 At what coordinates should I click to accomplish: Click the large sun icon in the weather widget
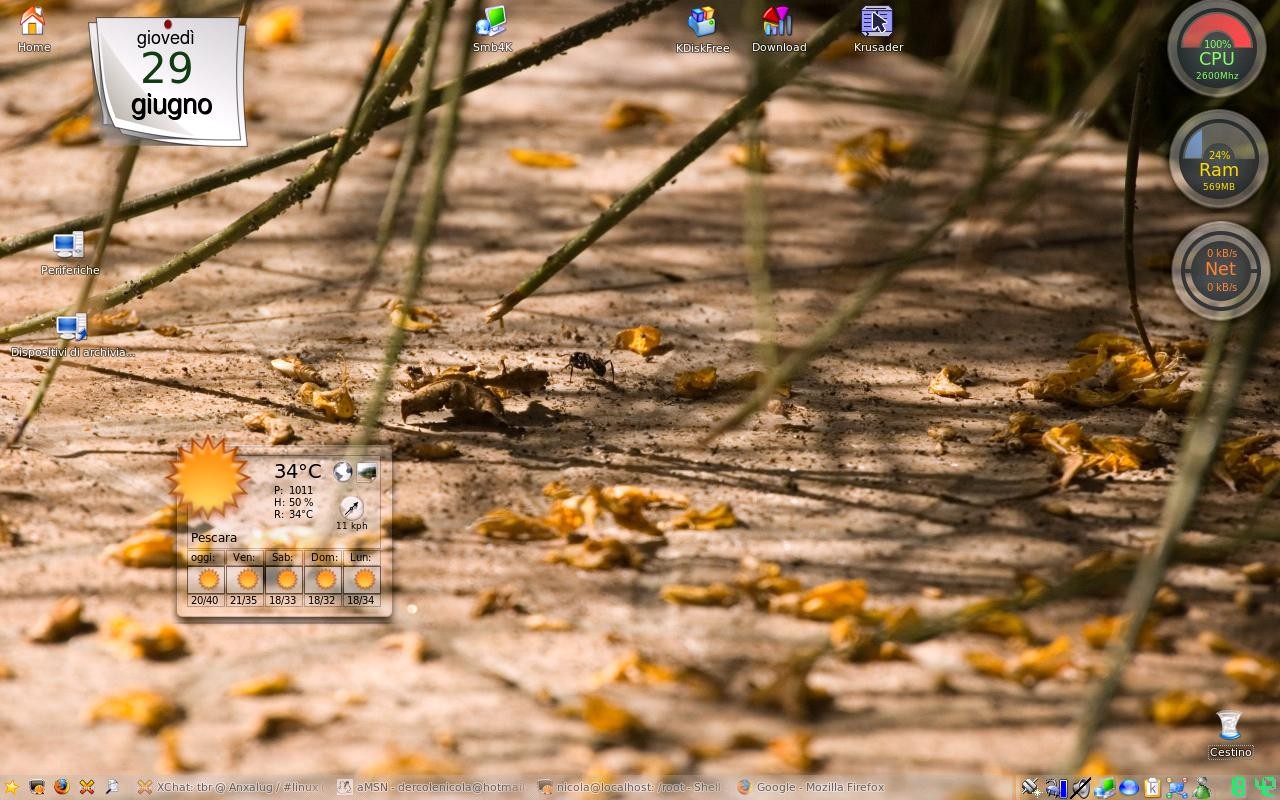pyautogui.click(x=207, y=477)
